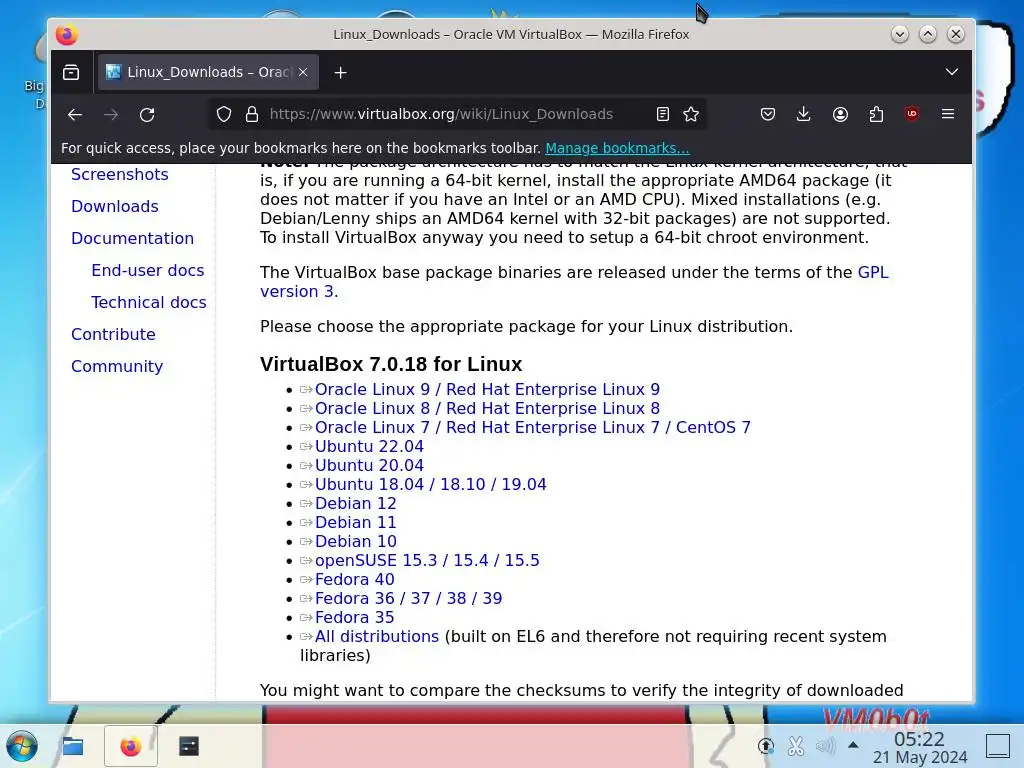The width and height of the screenshot is (1024, 768).
Task: Open the GPL version 3 link
Action: (x=873, y=272)
